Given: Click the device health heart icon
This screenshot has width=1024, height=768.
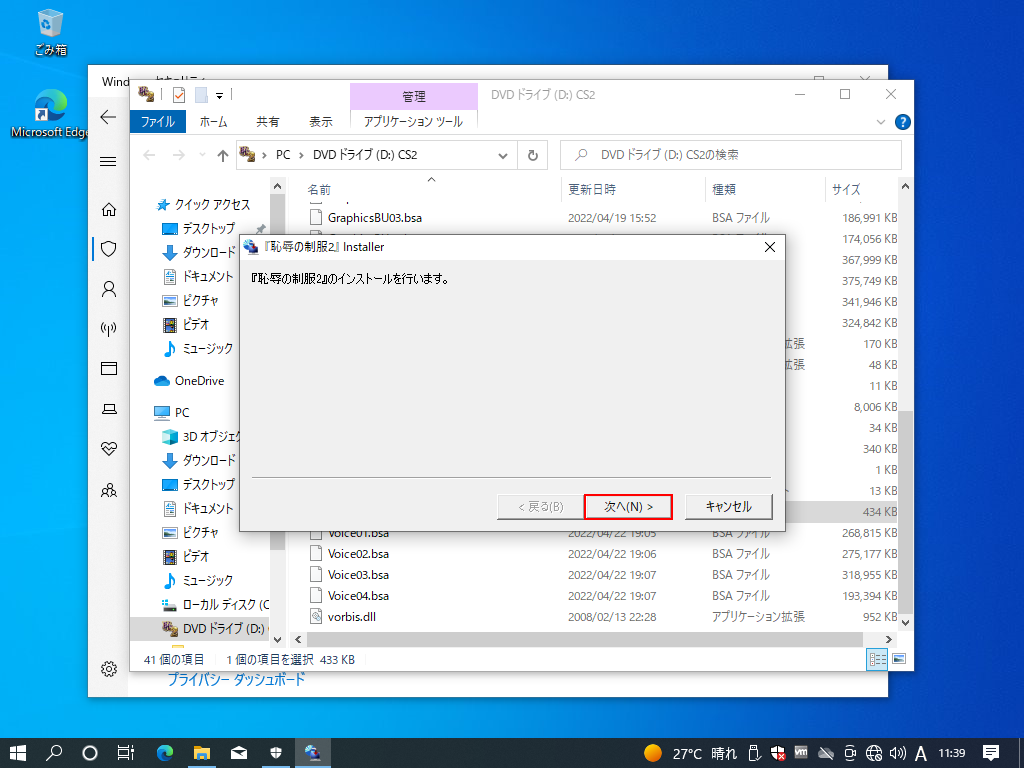Looking at the screenshot, I should [109, 449].
